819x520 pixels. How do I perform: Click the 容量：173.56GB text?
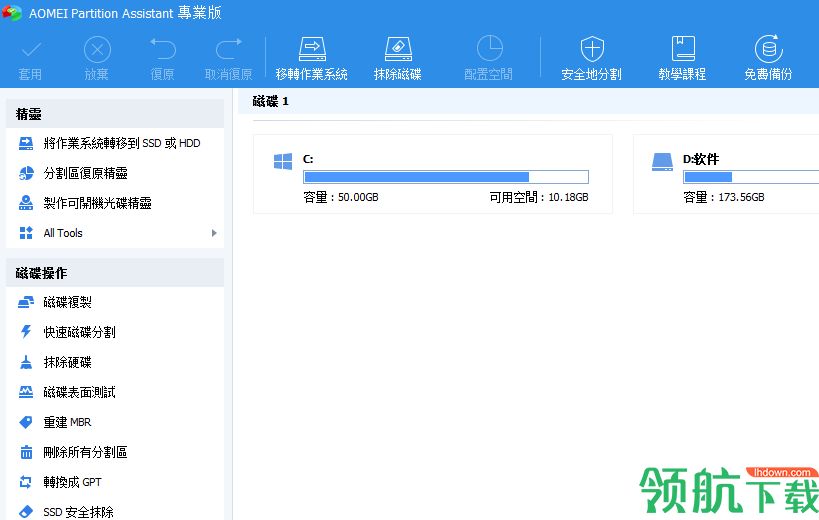(724, 197)
